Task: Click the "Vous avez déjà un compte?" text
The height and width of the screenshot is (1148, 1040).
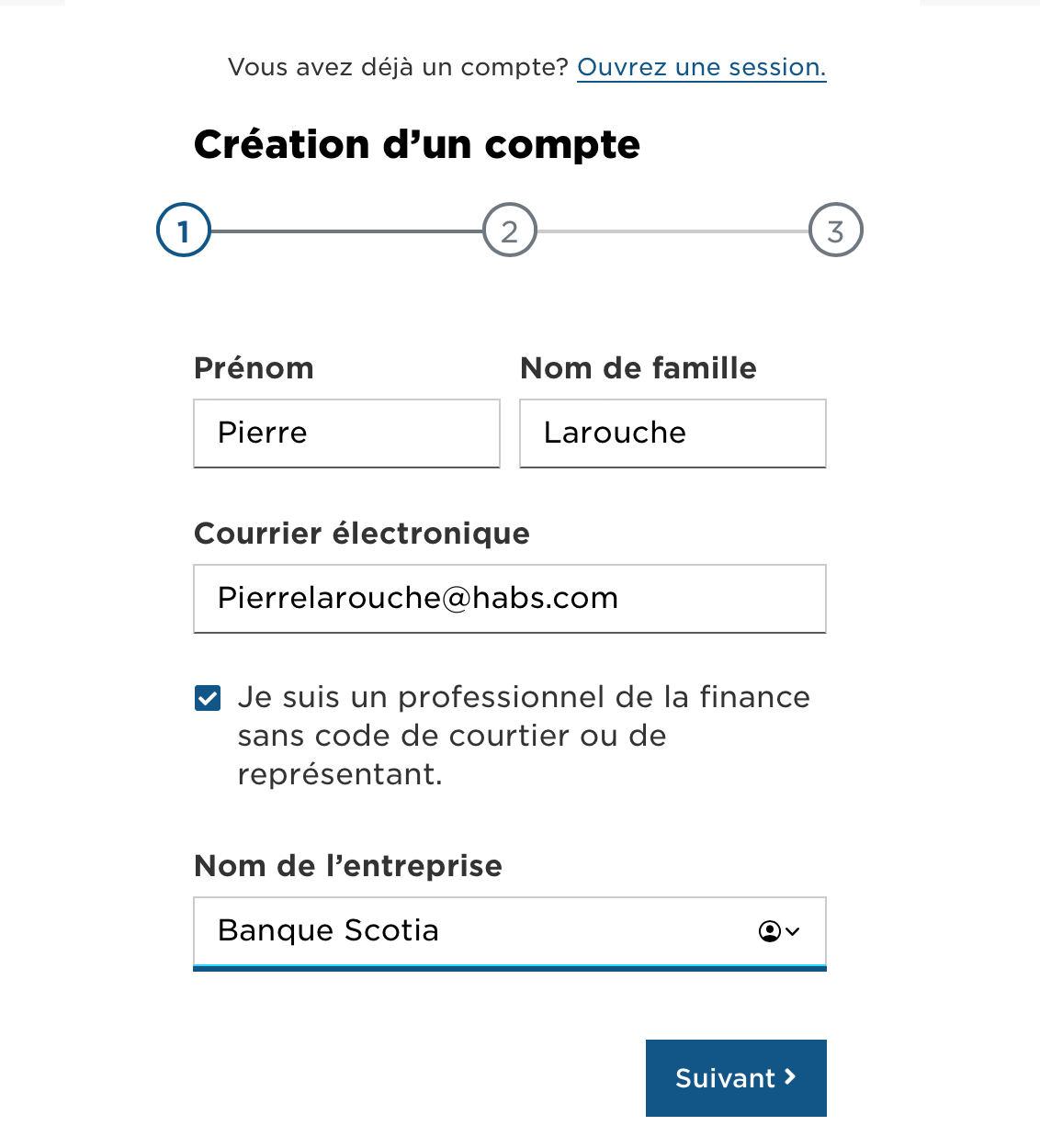Action: coord(398,67)
